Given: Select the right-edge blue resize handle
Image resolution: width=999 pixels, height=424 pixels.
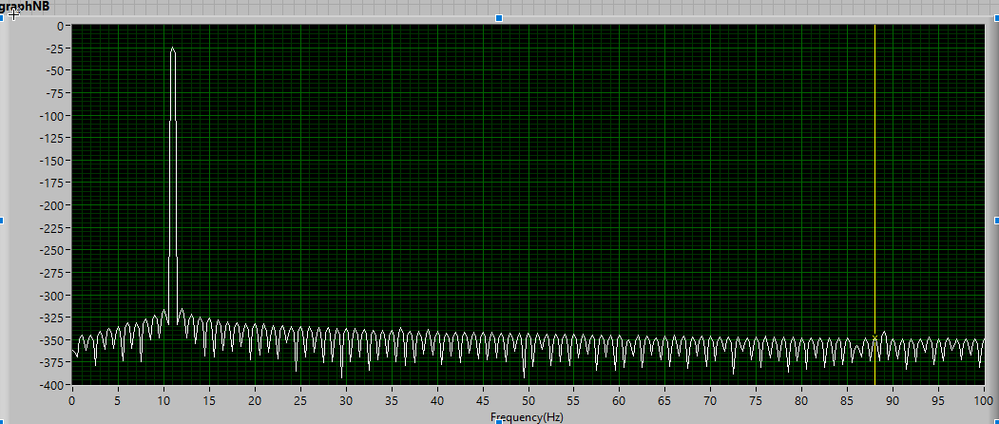Looking at the screenshot, I should (996, 220).
